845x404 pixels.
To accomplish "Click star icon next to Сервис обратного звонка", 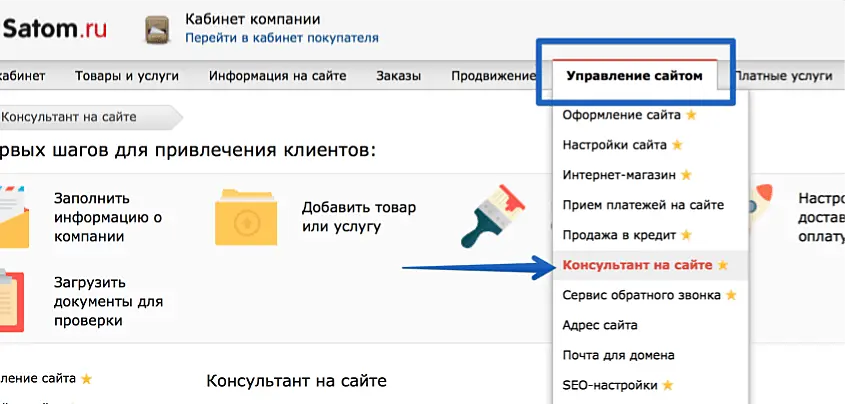I will (x=731, y=295).
